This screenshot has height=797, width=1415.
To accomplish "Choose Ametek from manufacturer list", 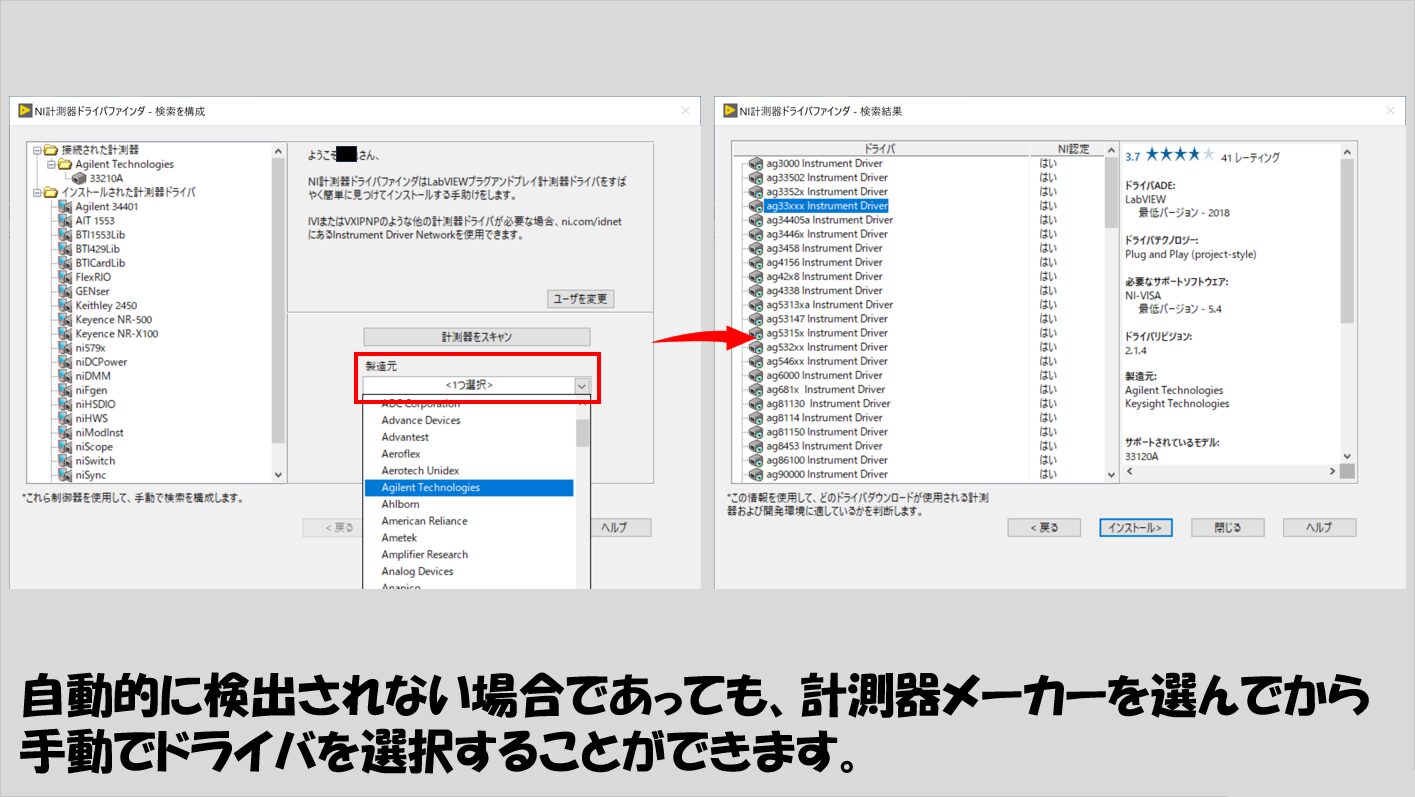I will point(399,538).
